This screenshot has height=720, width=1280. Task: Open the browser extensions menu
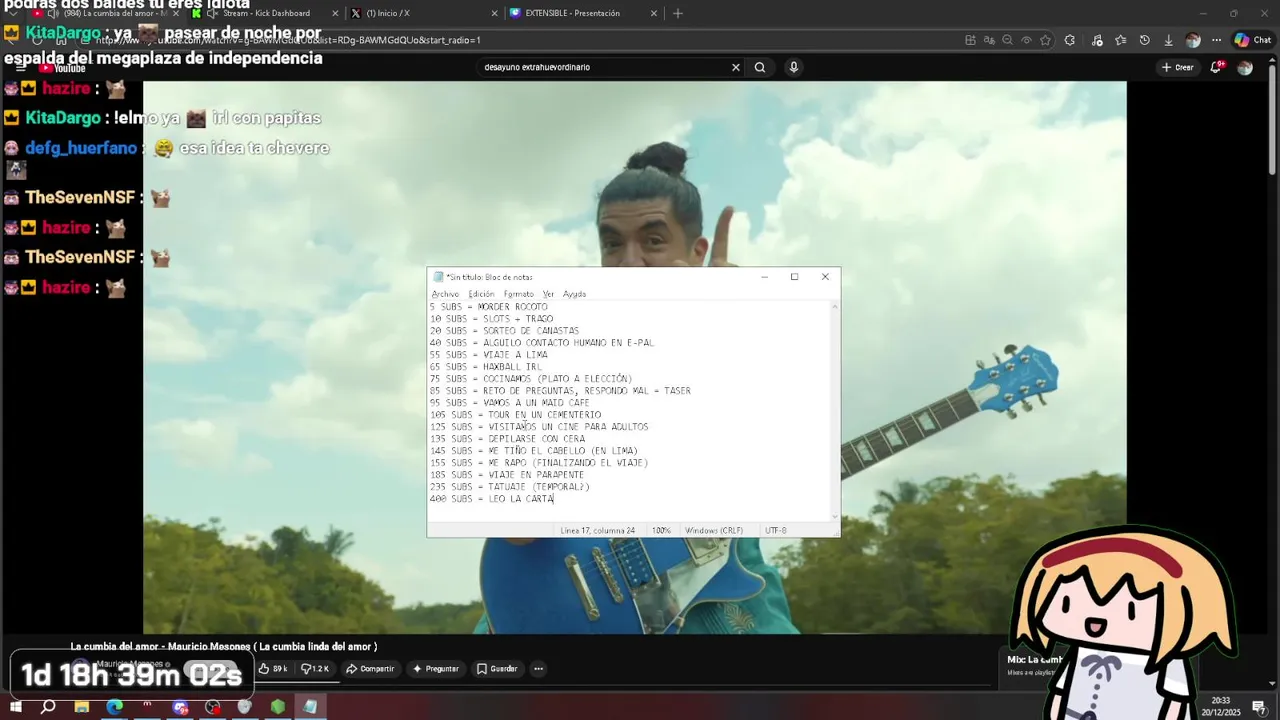(1070, 40)
